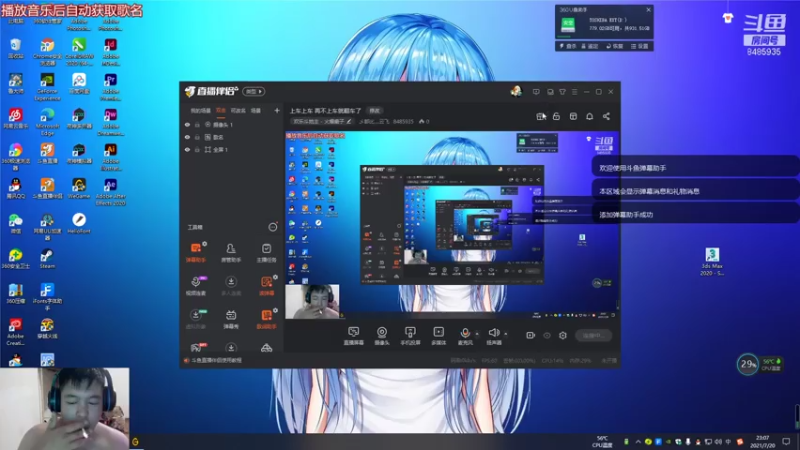
Task: Click the 3ds Max desktop shortcut
Action: tap(712, 262)
